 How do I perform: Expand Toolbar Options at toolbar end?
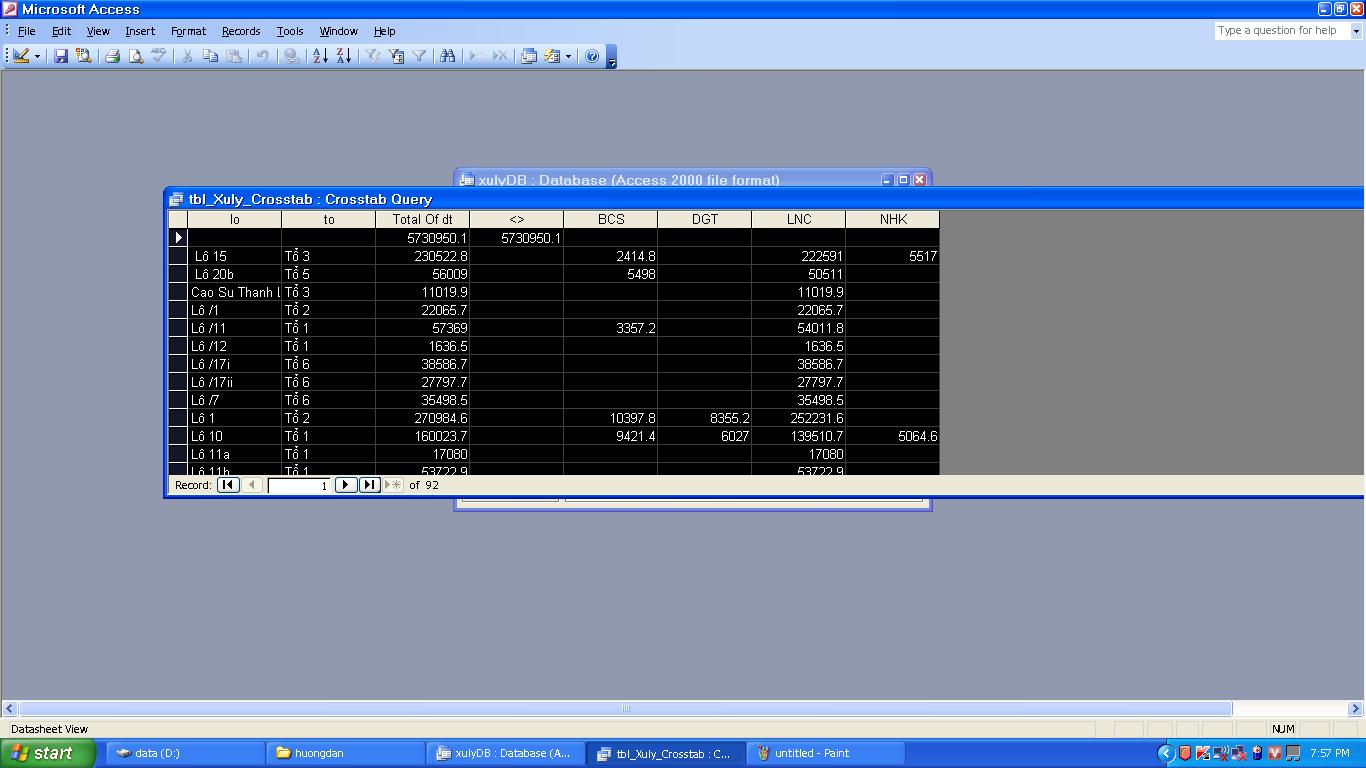click(611, 57)
